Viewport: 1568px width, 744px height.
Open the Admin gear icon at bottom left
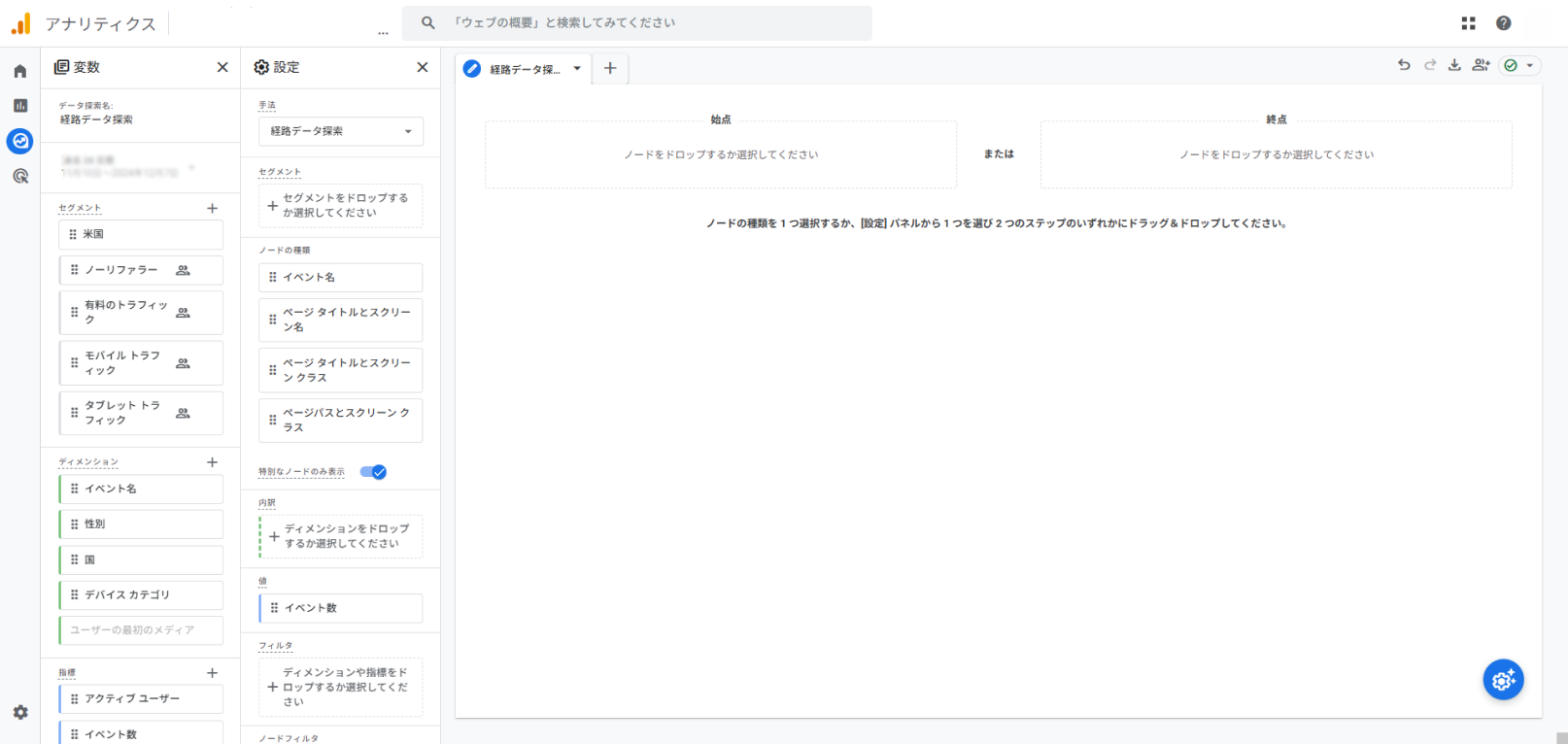click(20, 712)
